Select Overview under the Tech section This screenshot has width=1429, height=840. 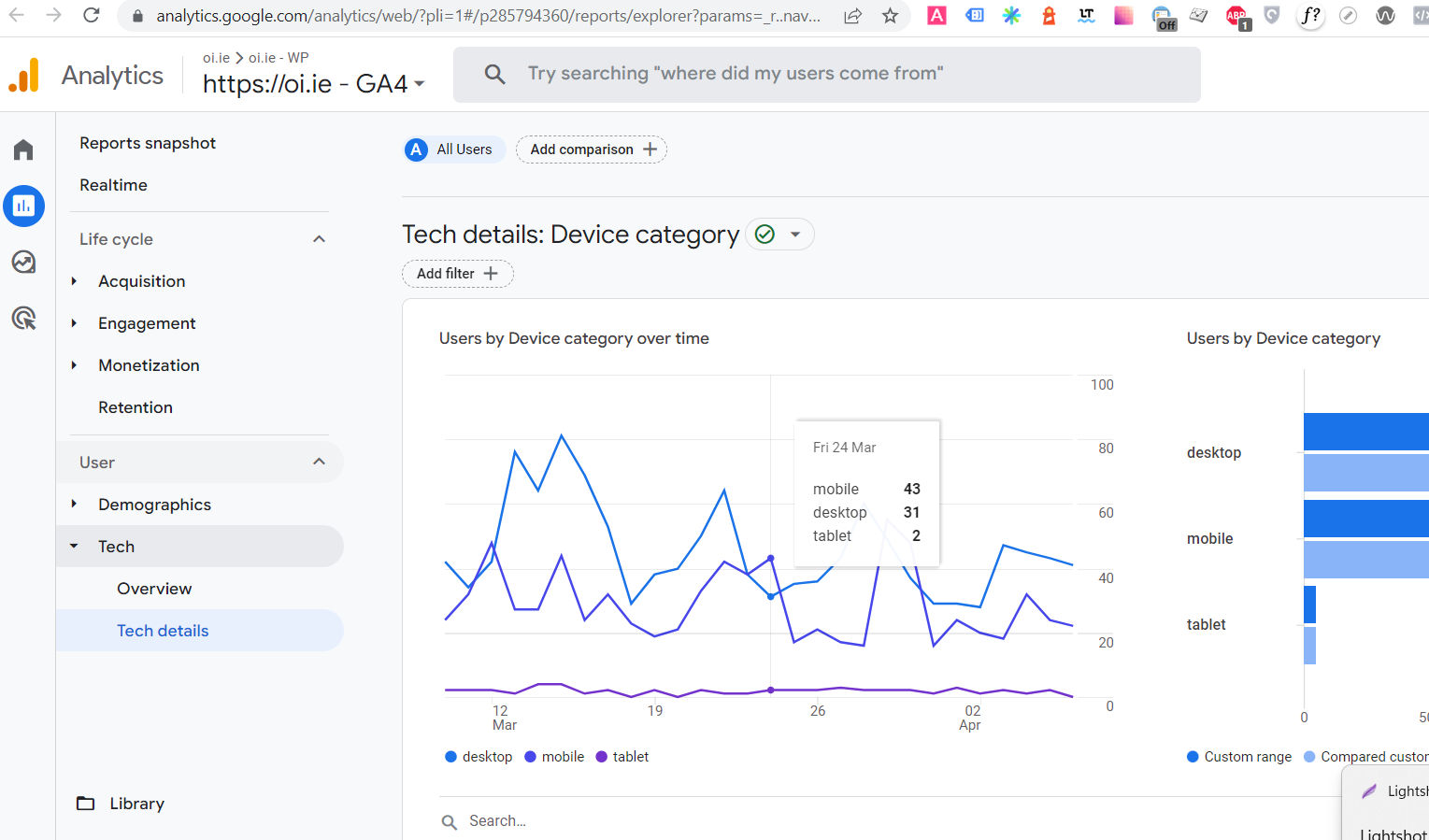154,588
